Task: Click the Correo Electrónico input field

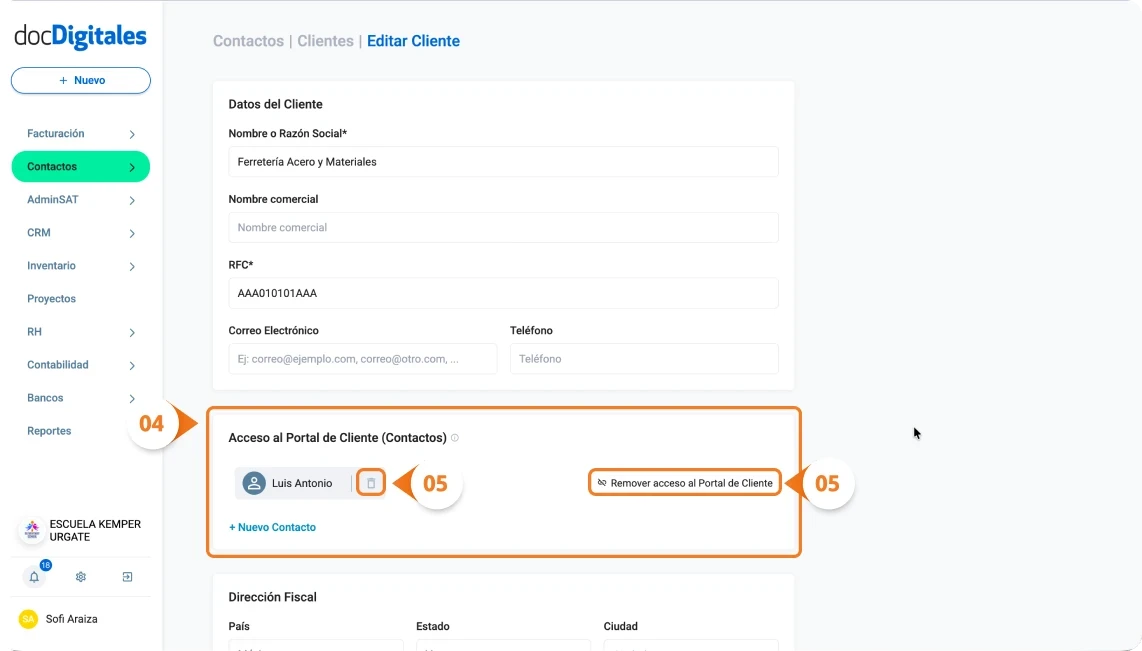Action: point(363,358)
